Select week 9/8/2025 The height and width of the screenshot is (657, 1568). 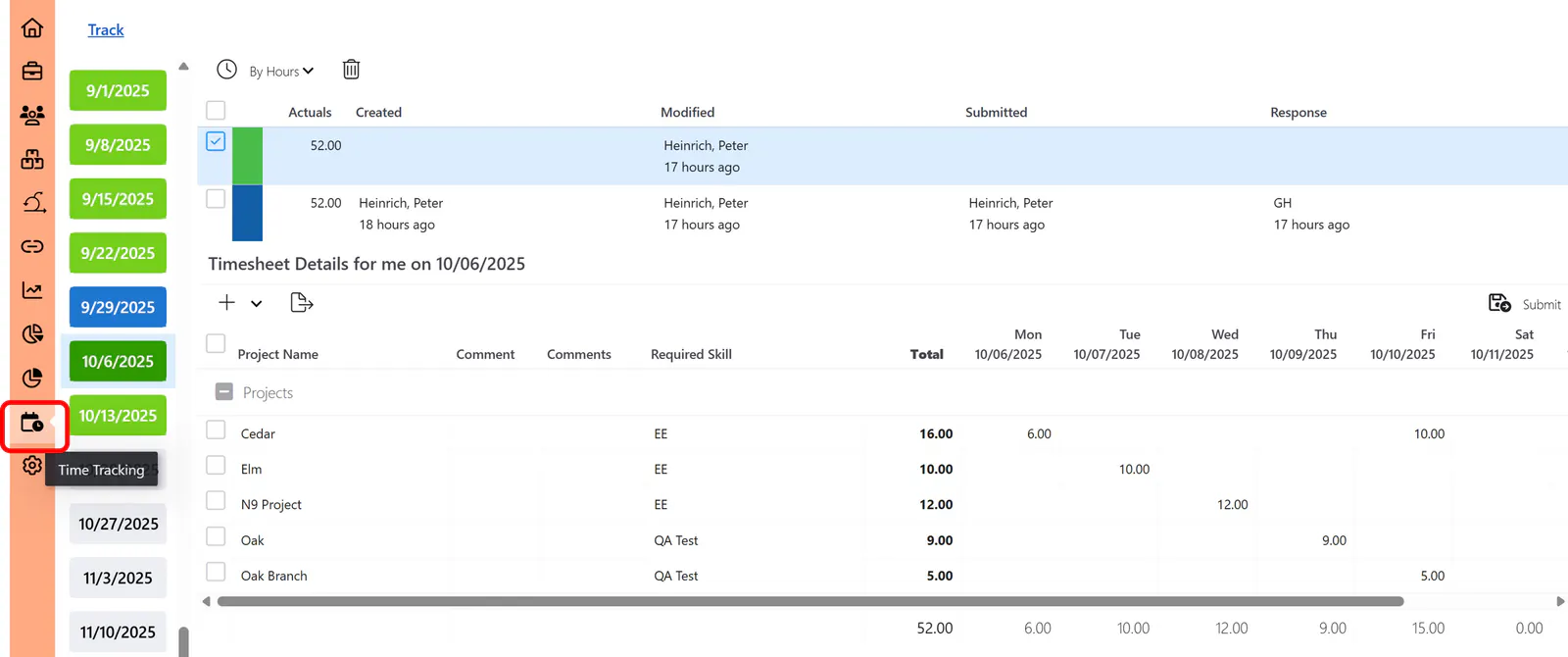click(x=118, y=144)
